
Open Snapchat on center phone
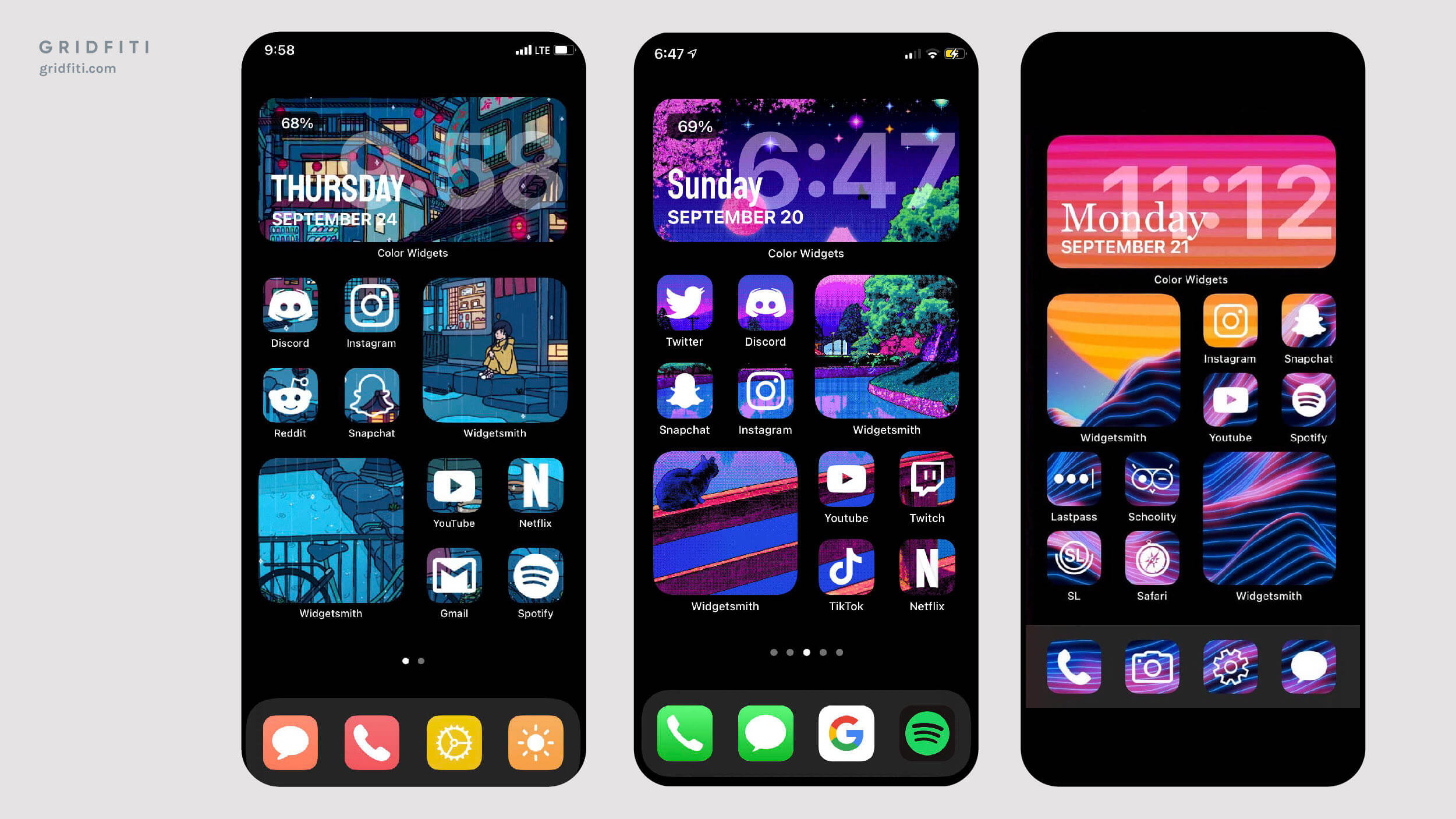(685, 392)
